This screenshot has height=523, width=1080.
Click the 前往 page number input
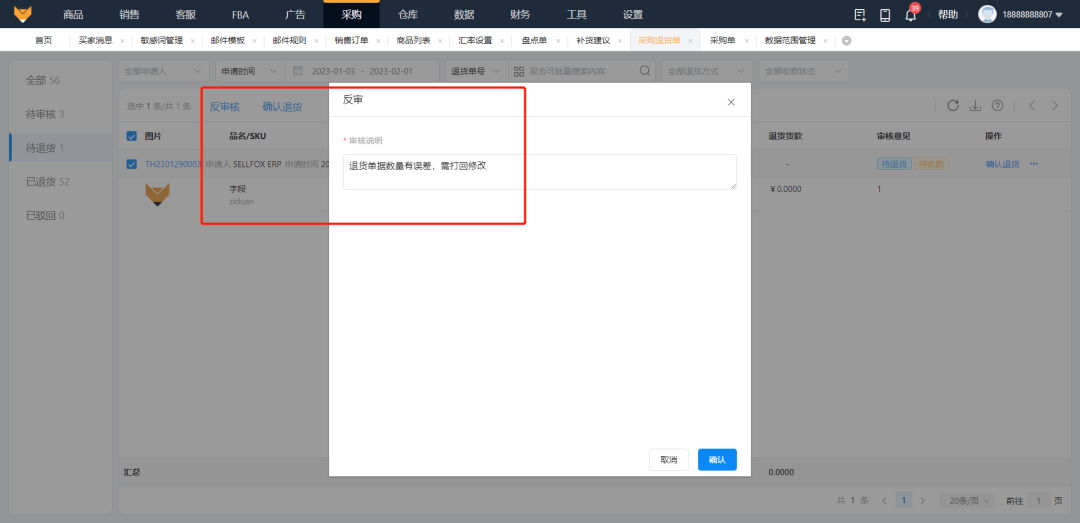click(x=1039, y=500)
